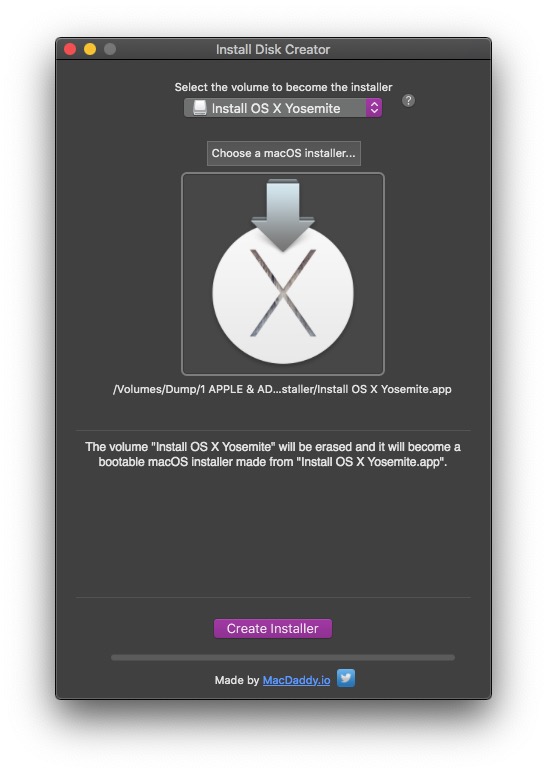Viewport: 547px width, 773px height.
Task: Click the grayed-out zoom window button
Action: tap(110, 49)
